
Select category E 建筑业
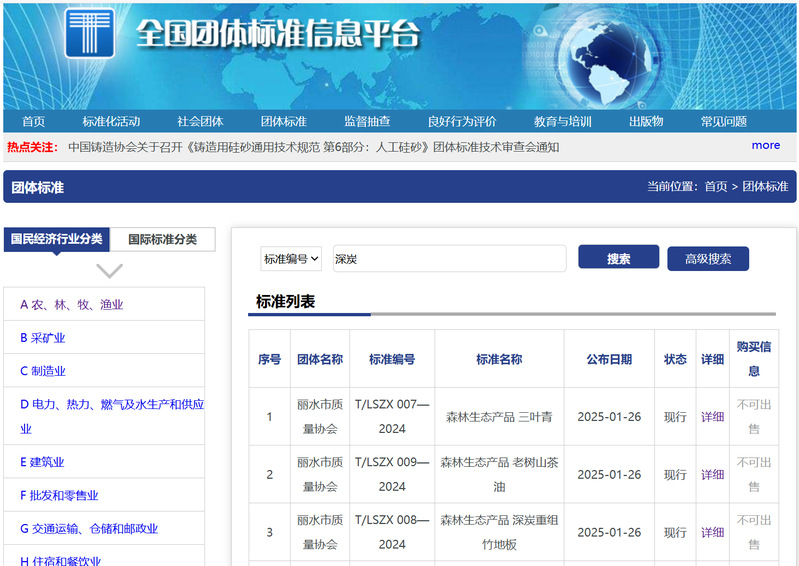[42, 462]
